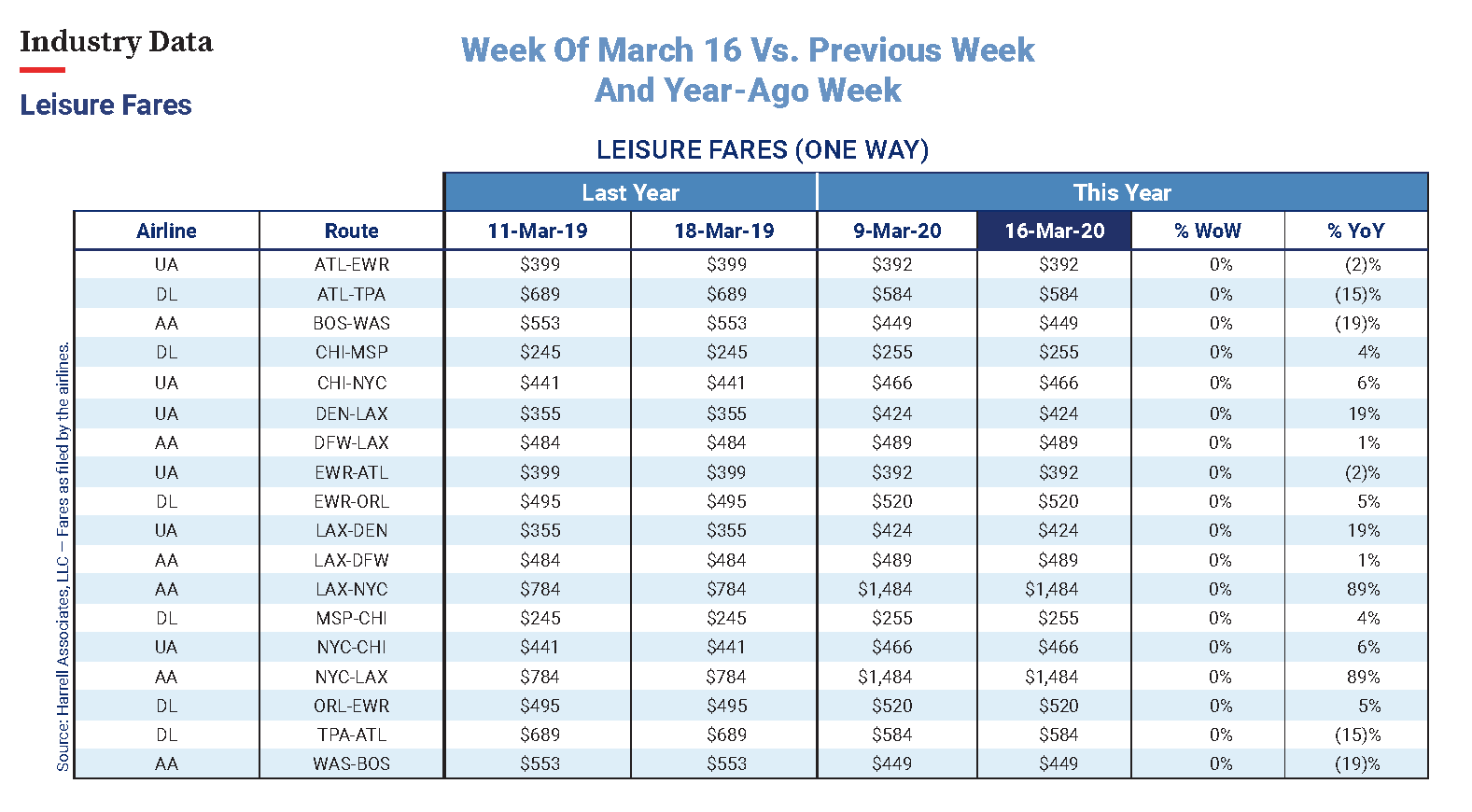Select the WAS-BOS route cell
Image resolution: width=1472 pixels, height=812 pixels.
[x=352, y=764]
